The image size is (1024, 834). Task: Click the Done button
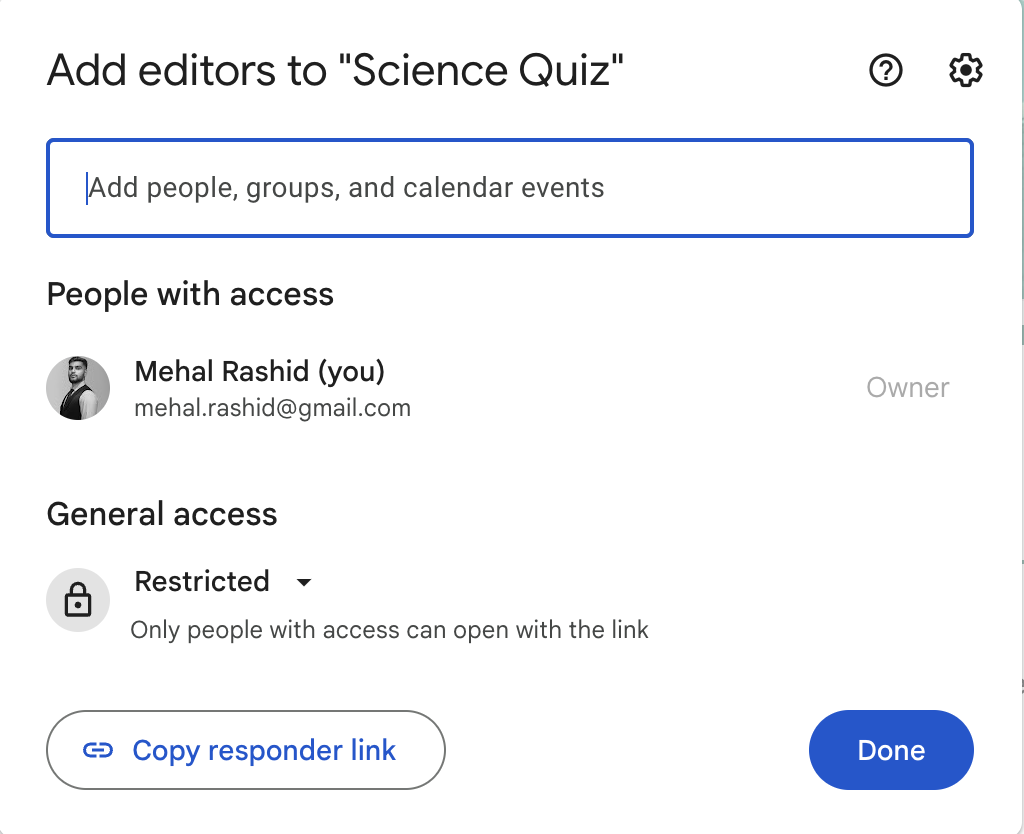click(x=891, y=750)
